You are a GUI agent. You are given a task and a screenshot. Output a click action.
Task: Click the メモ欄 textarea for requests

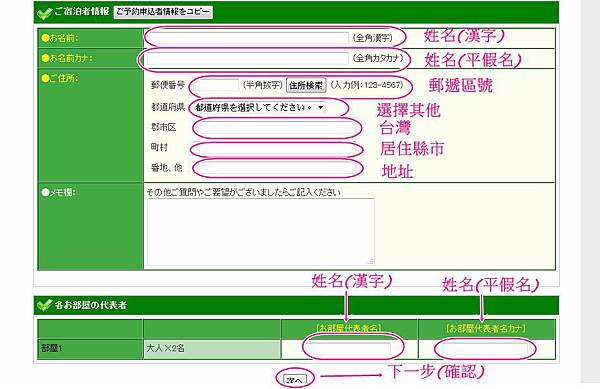[x=261, y=231]
